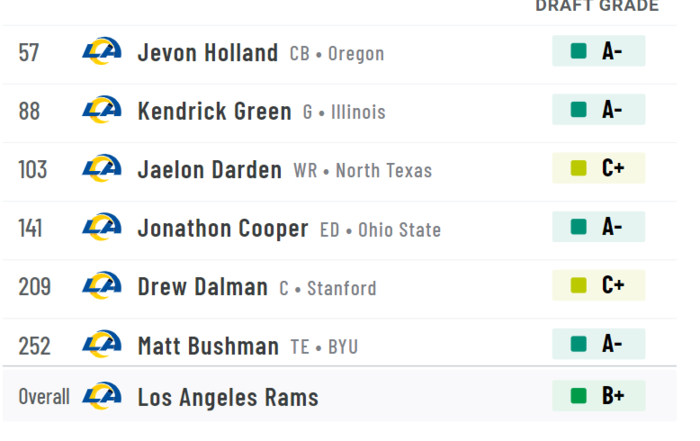Select Jaelon Darden's name

point(209,170)
